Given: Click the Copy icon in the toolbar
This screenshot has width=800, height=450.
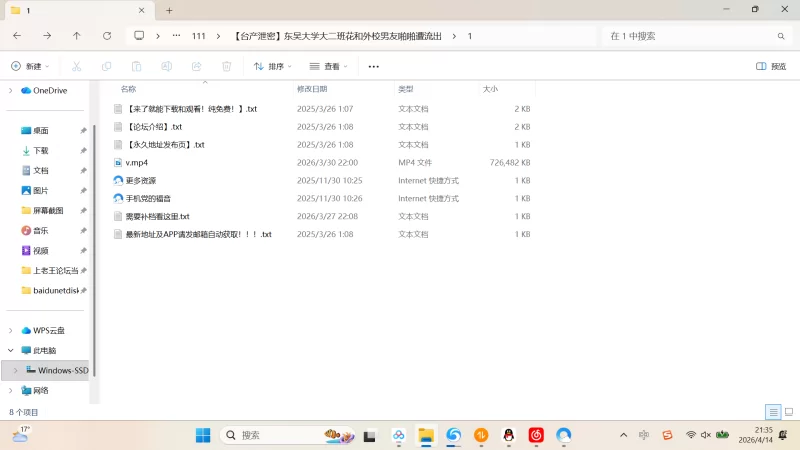Looking at the screenshot, I should tap(106, 66).
